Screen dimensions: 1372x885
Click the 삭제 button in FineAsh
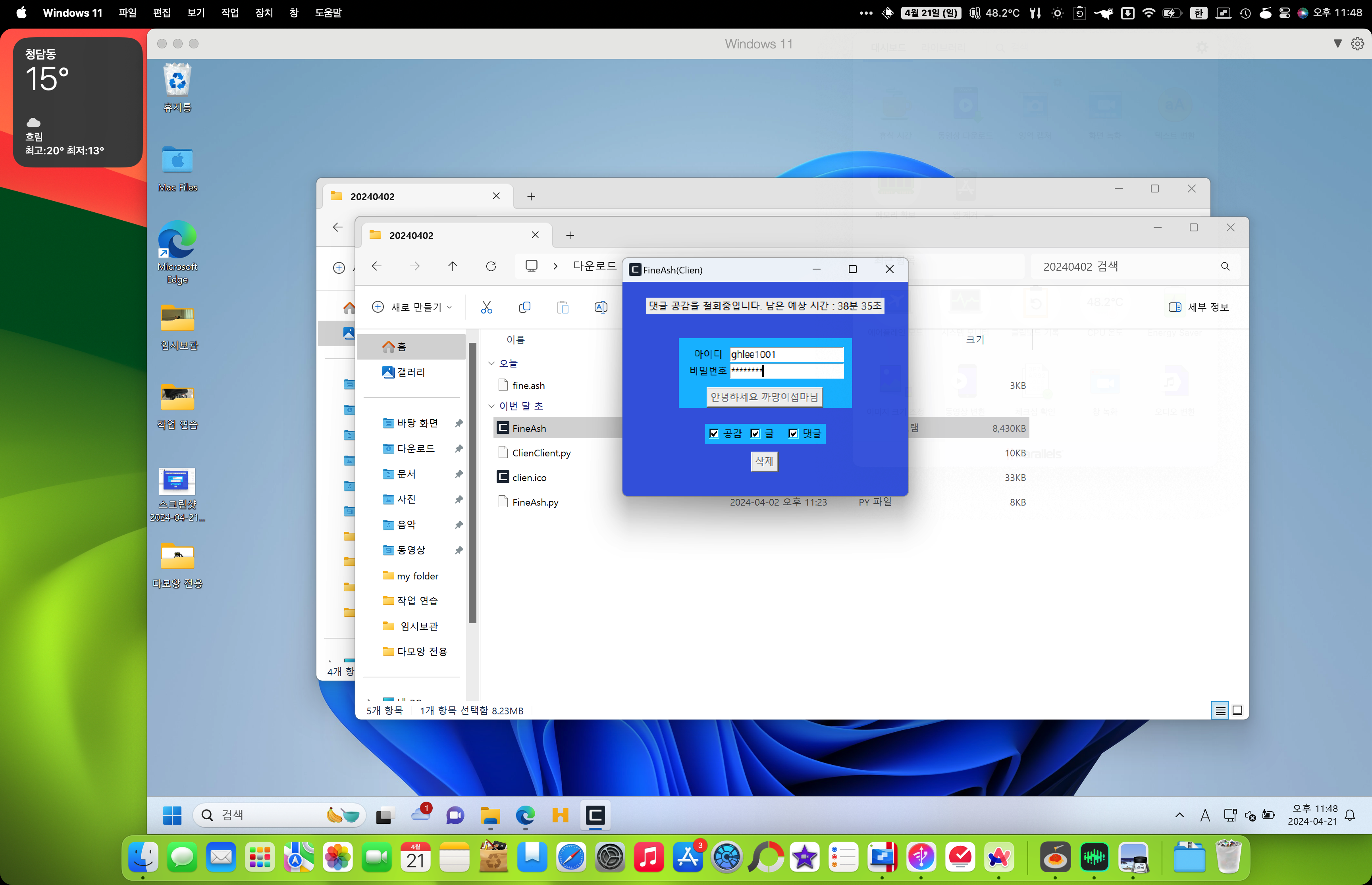coord(764,461)
